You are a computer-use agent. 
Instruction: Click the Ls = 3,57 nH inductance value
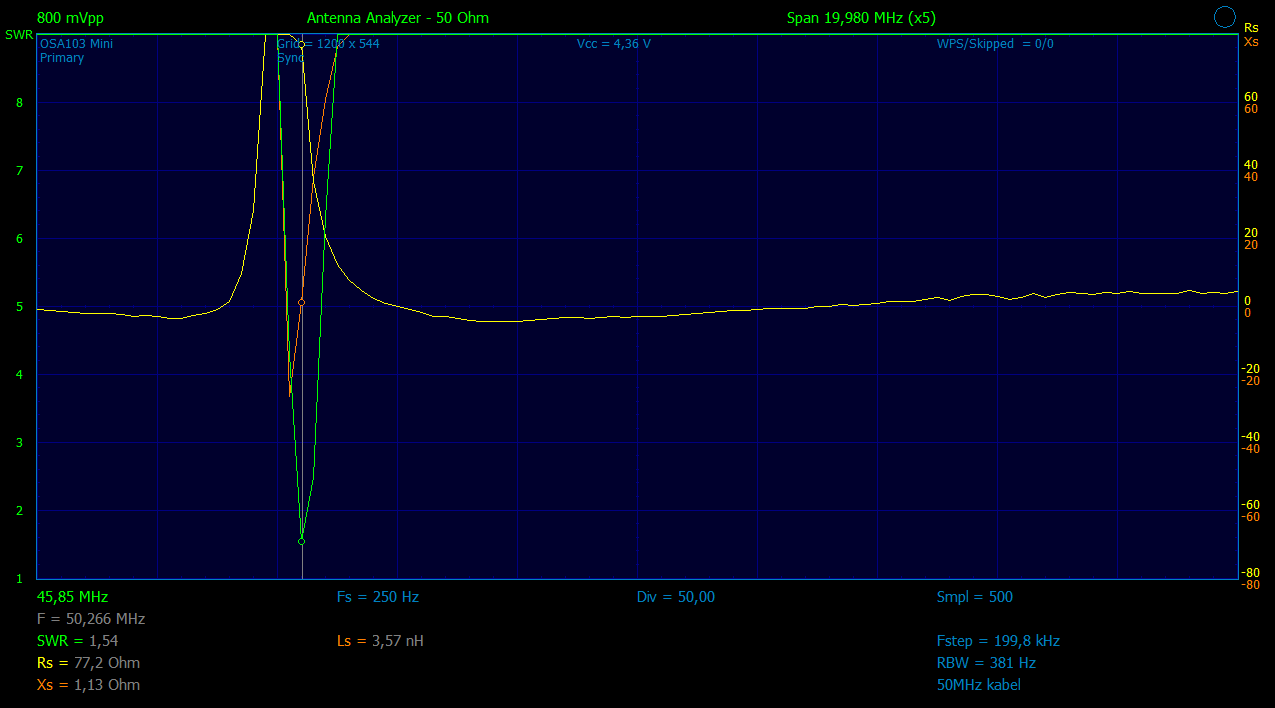[380, 641]
